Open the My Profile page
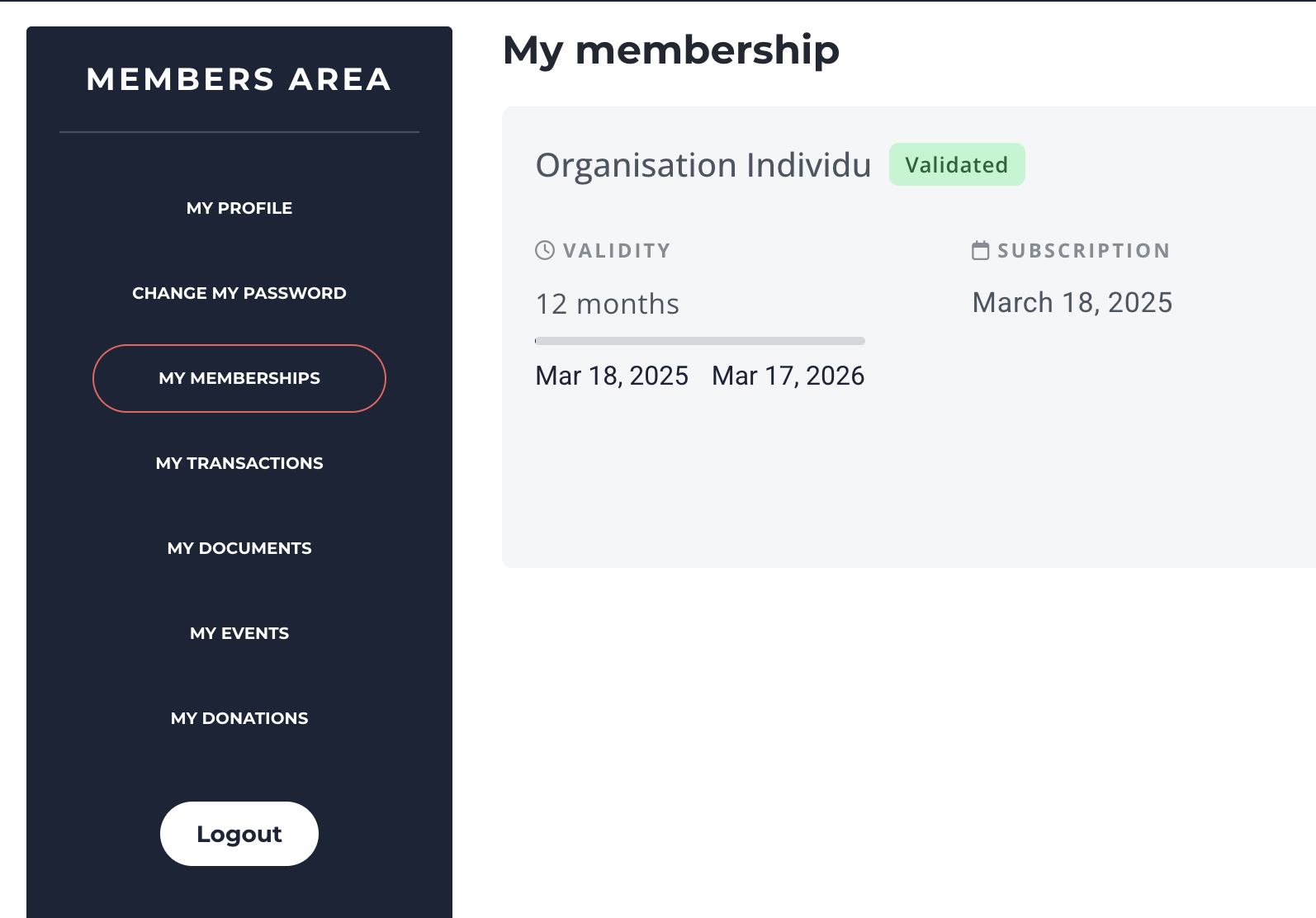 click(239, 208)
